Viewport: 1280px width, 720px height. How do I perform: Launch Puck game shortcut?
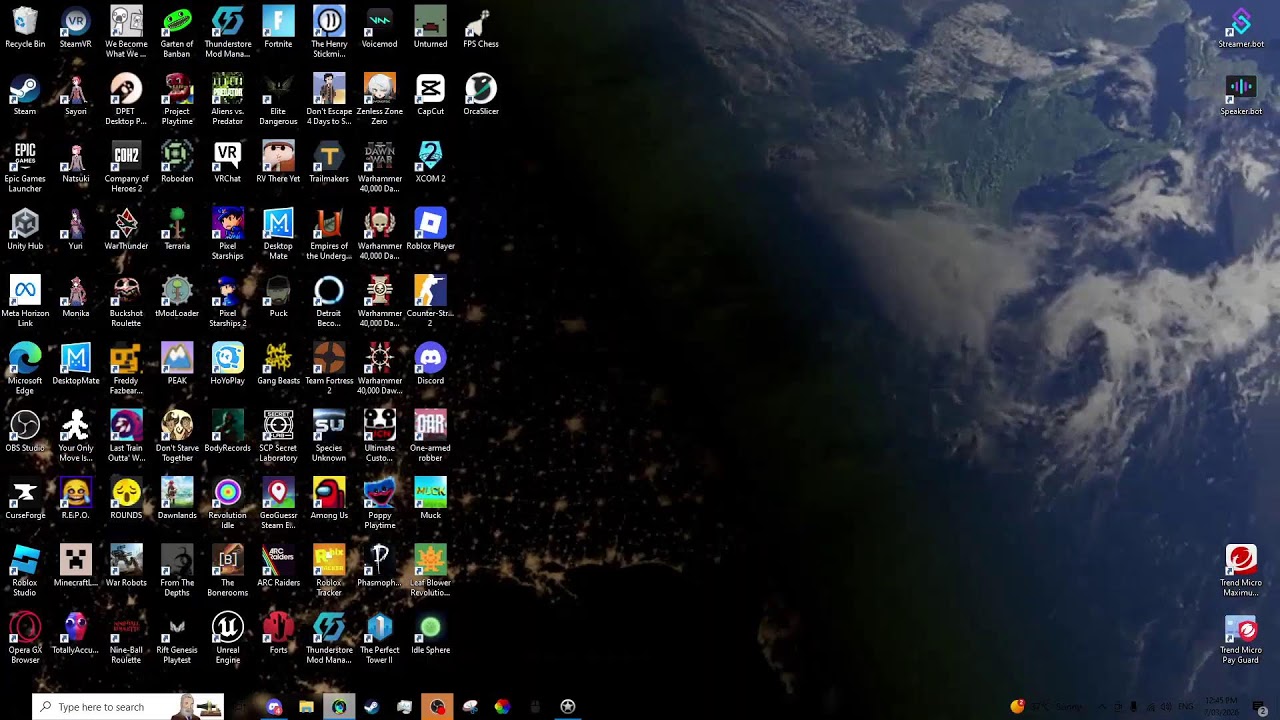tap(278, 297)
